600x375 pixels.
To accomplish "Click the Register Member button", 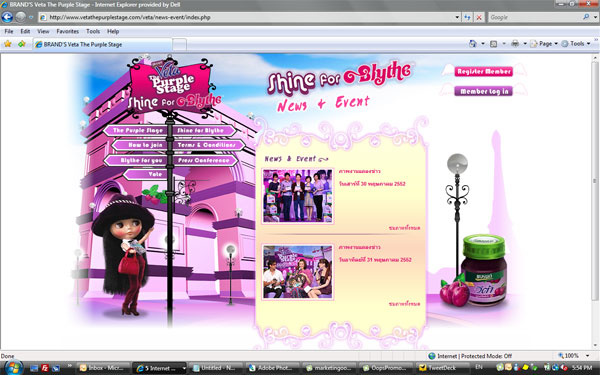I will tap(484, 72).
